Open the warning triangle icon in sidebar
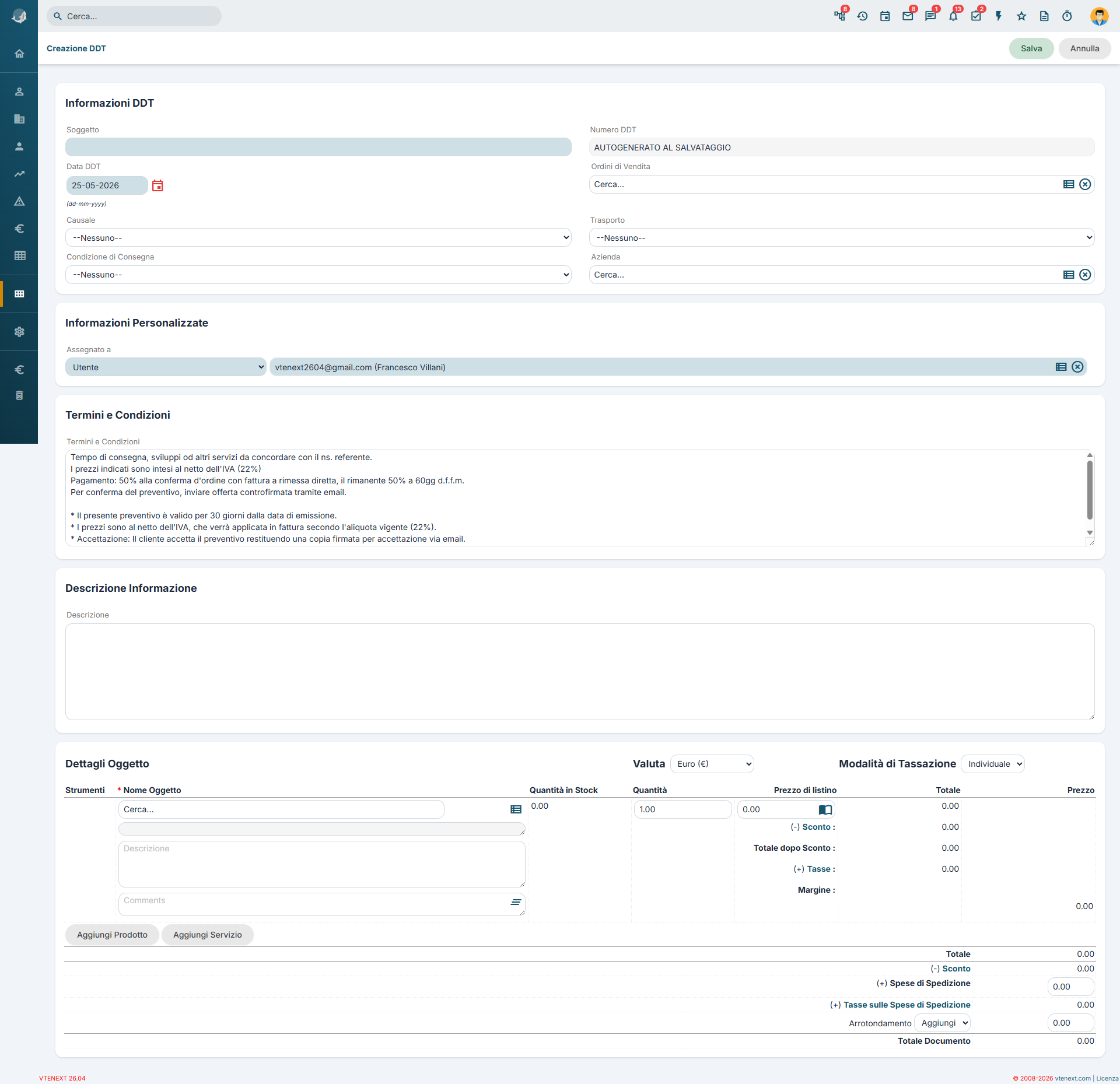 (19, 201)
